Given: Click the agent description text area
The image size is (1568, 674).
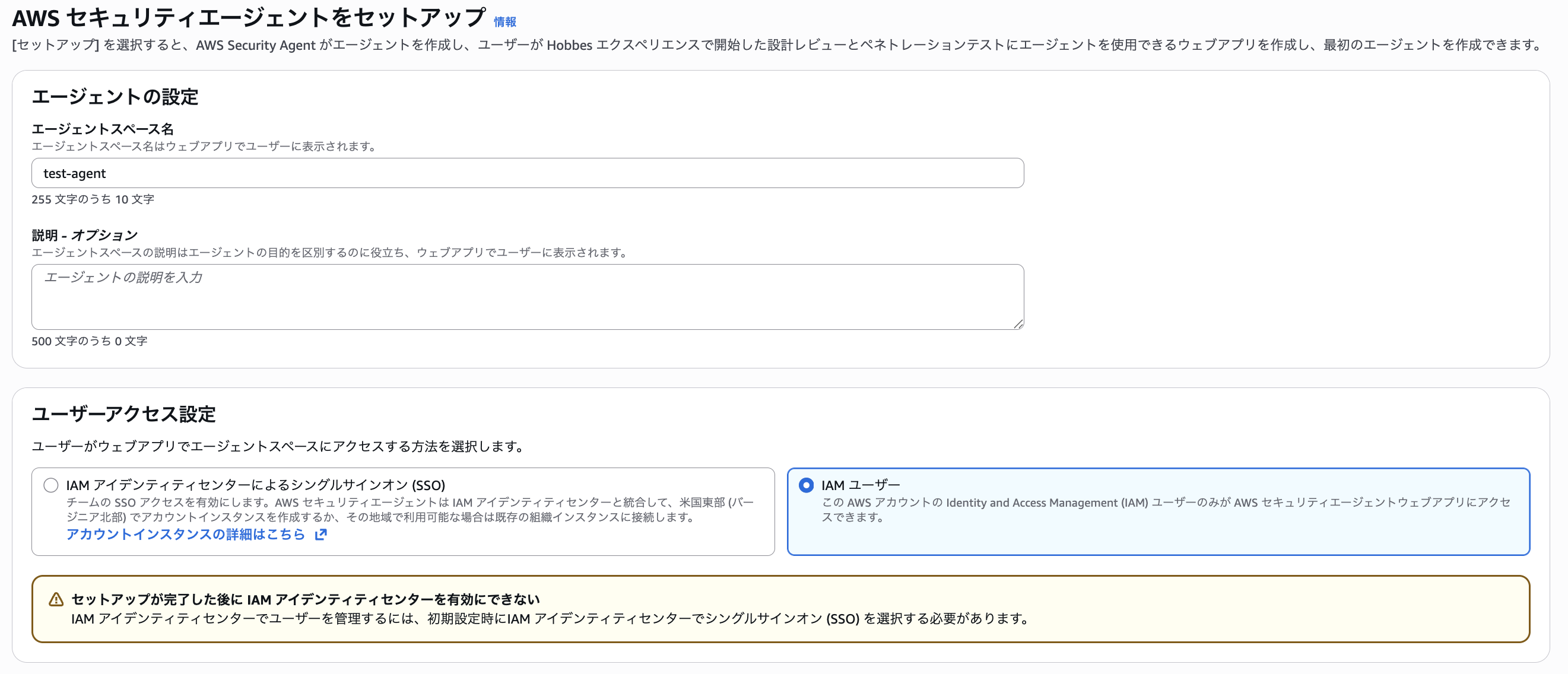Looking at the screenshot, I should [527, 296].
